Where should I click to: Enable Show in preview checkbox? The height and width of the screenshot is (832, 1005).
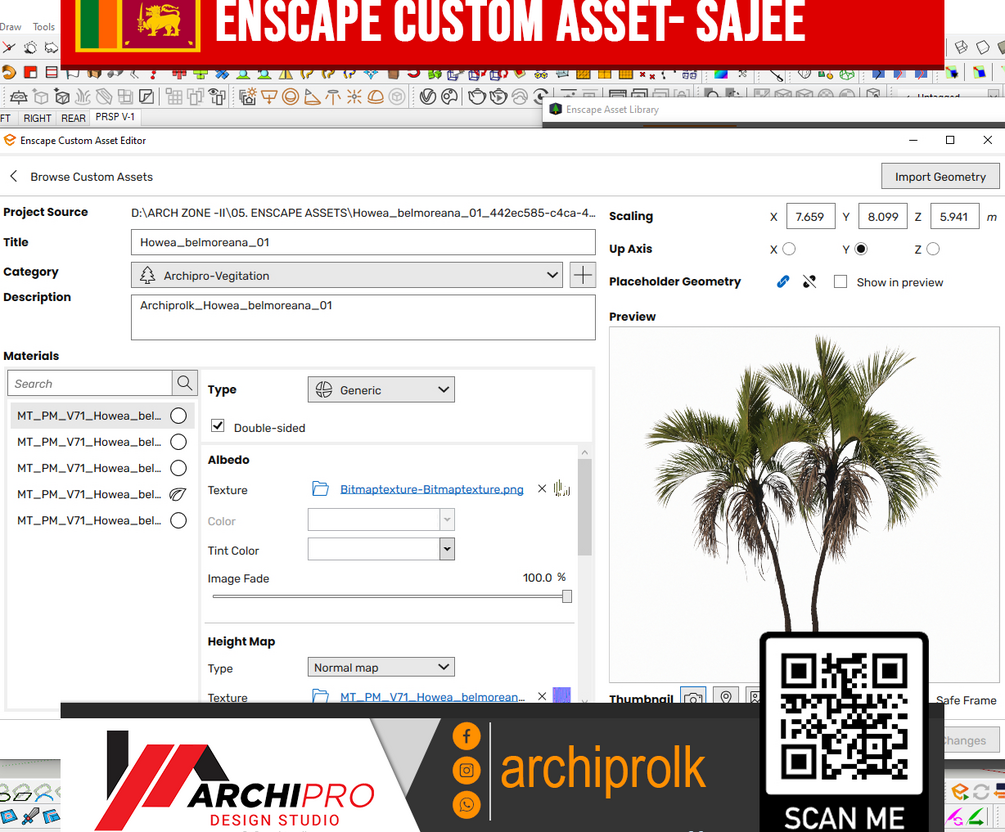840,281
